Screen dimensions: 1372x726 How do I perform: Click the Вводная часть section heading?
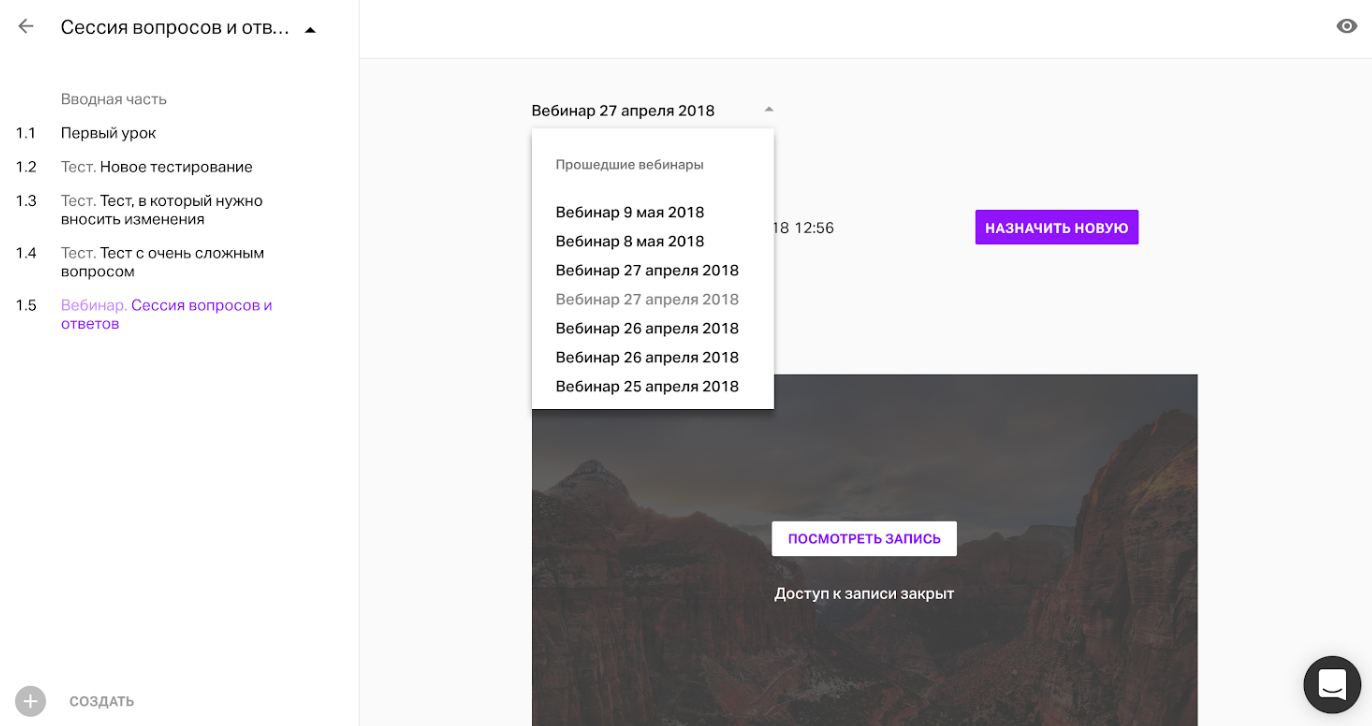pos(114,99)
